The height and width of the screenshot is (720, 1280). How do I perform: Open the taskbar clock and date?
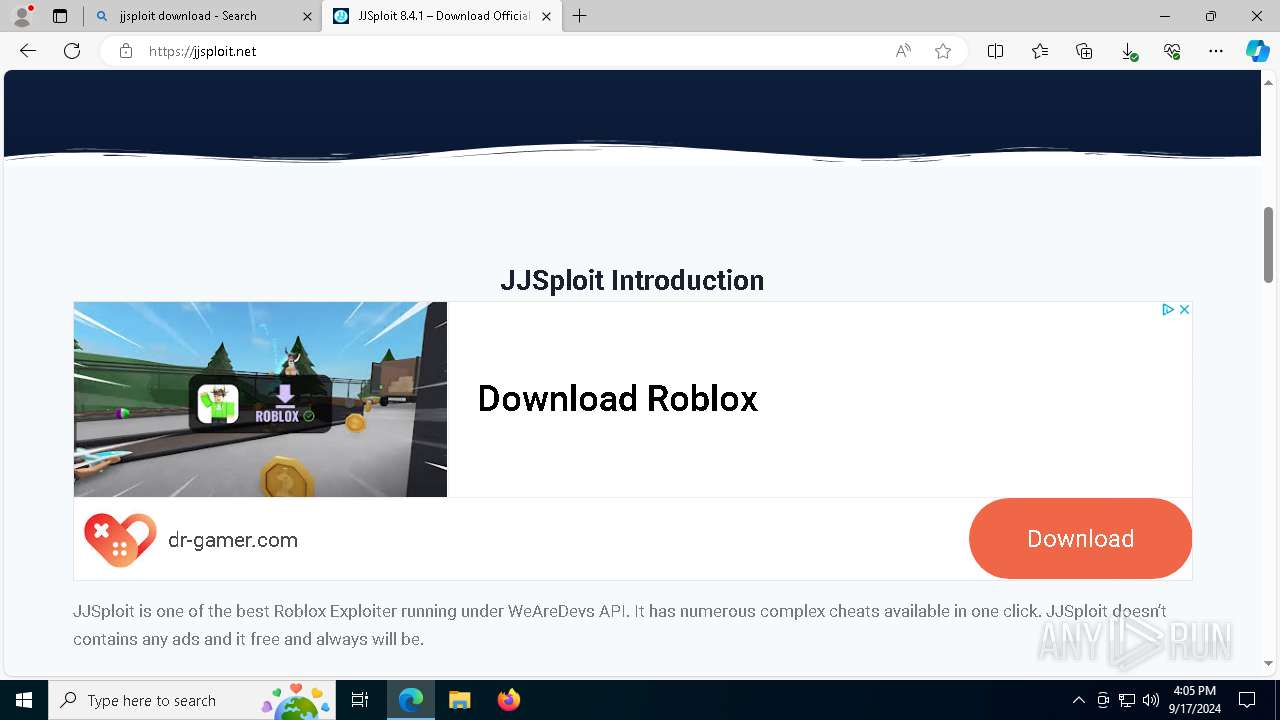pyautogui.click(x=1195, y=700)
